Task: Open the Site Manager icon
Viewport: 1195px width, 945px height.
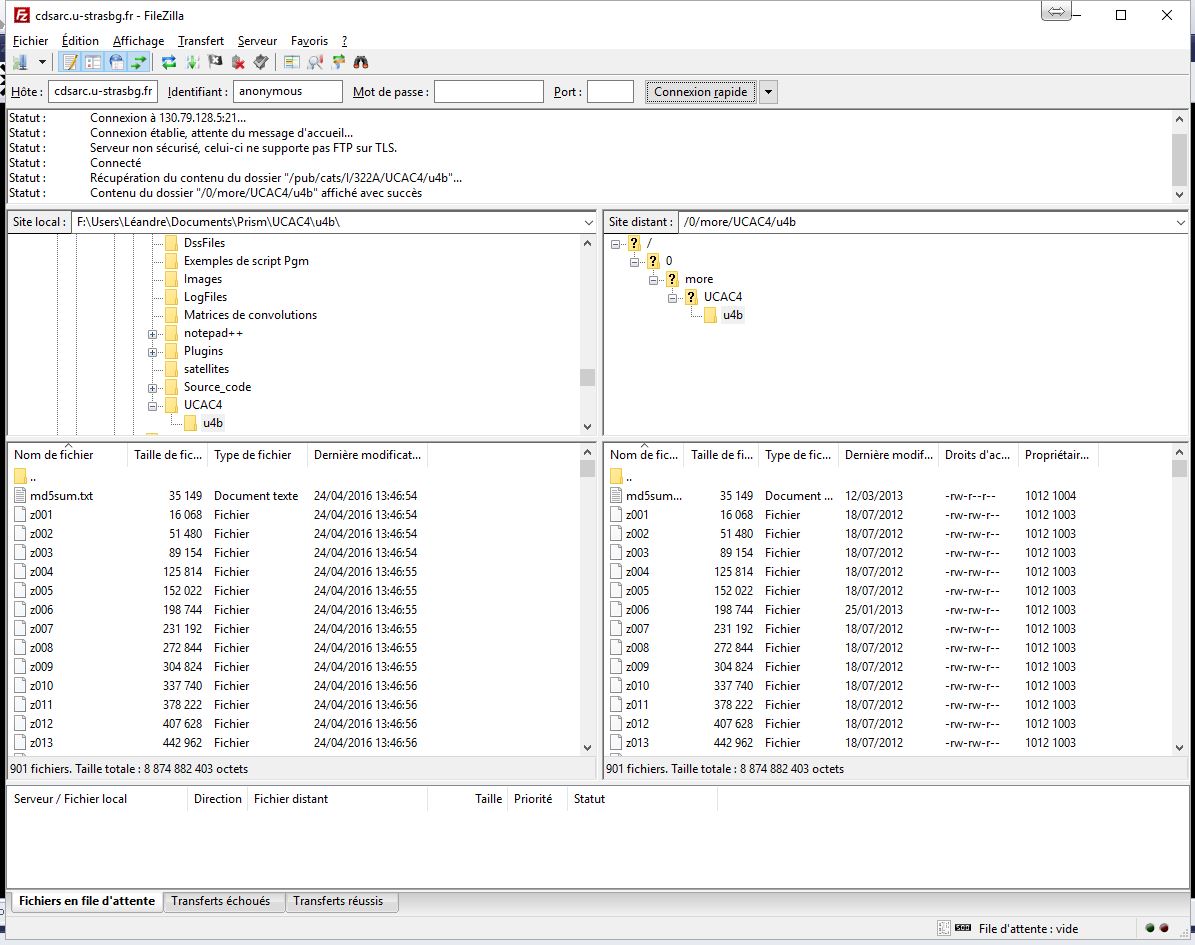Action: pos(18,62)
